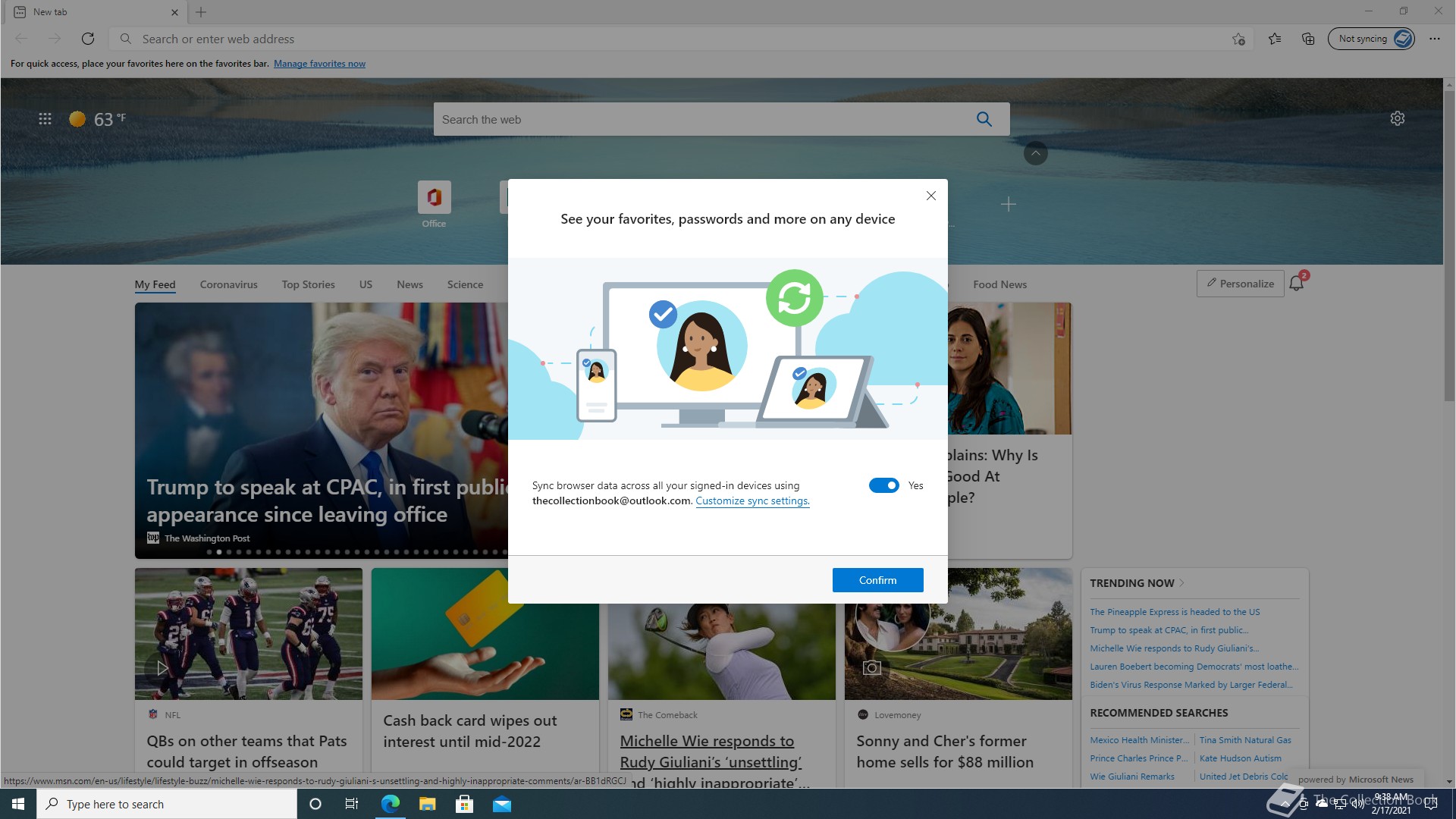Click the Not syncing profile button
This screenshot has width=1456, height=819.
click(1371, 39)
